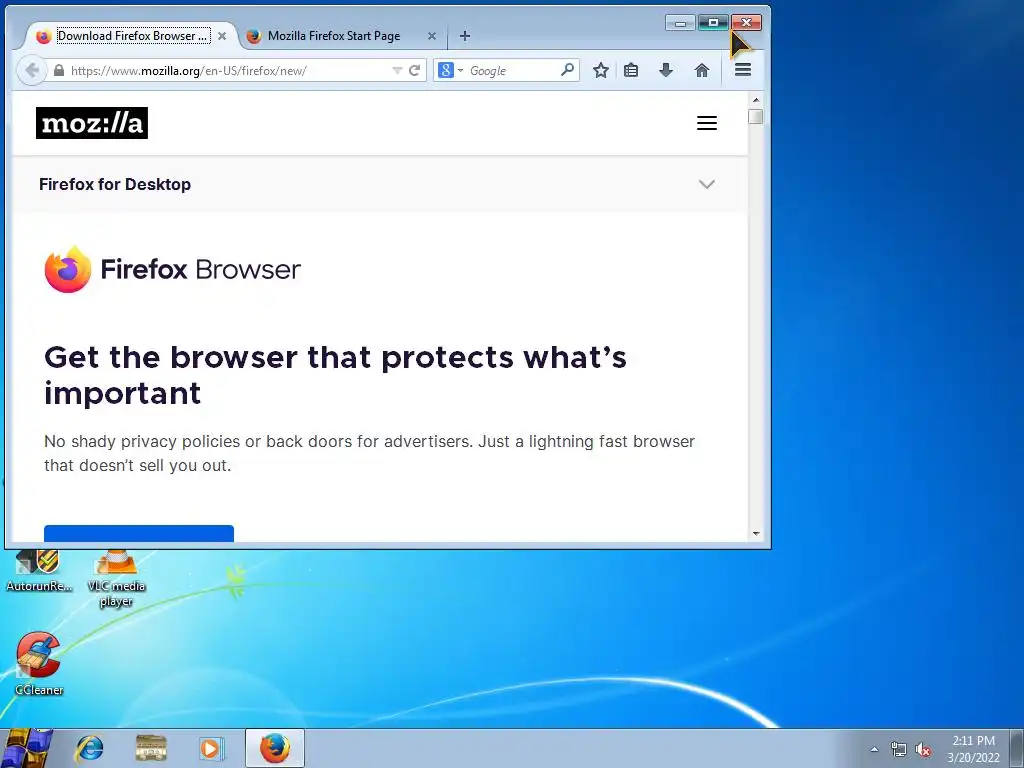The height and width of the screenshot is (768, 1024).
Task: Click the padlock site identity icon
Action: click(59, 71)
